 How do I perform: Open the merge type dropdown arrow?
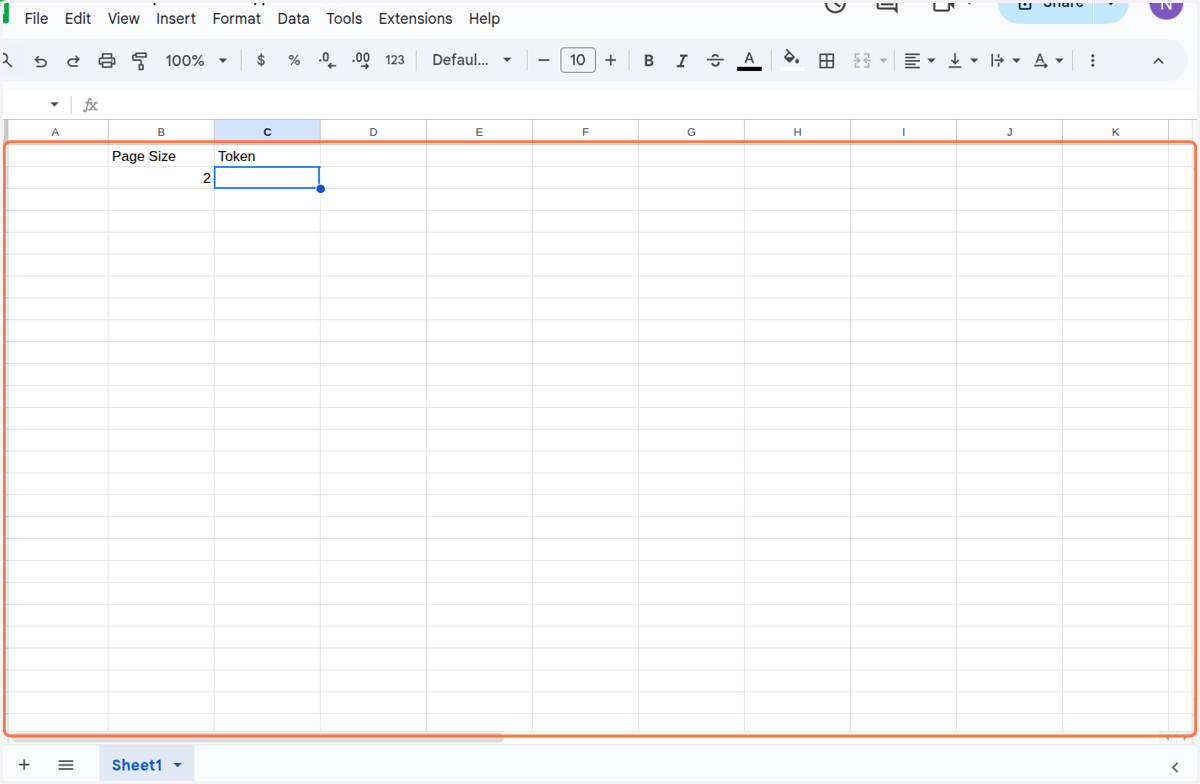884,61
